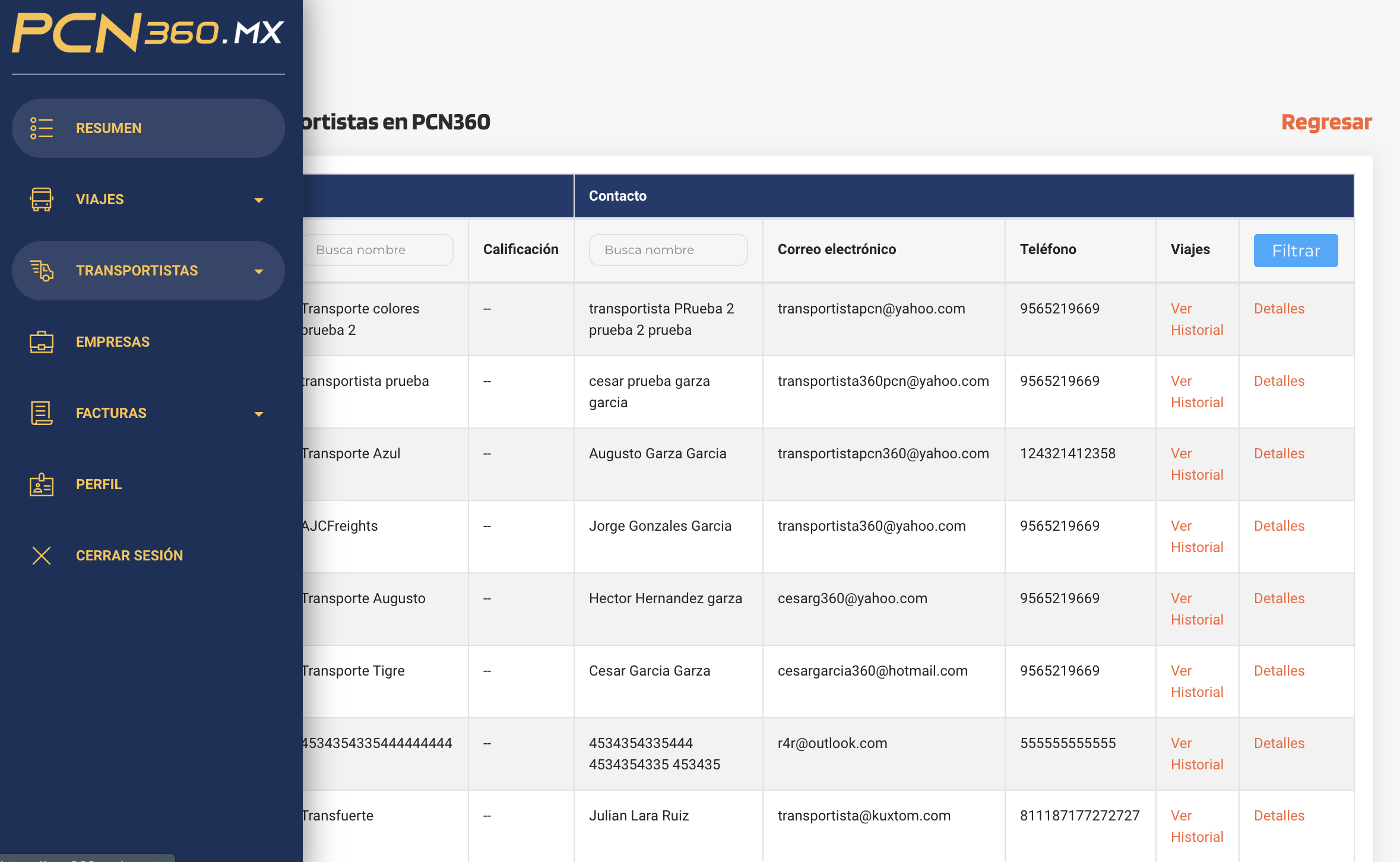Click contact name Cesar Garcia Garza
The height and width of the screenshot is (862, 1400).
click(649, 671)
